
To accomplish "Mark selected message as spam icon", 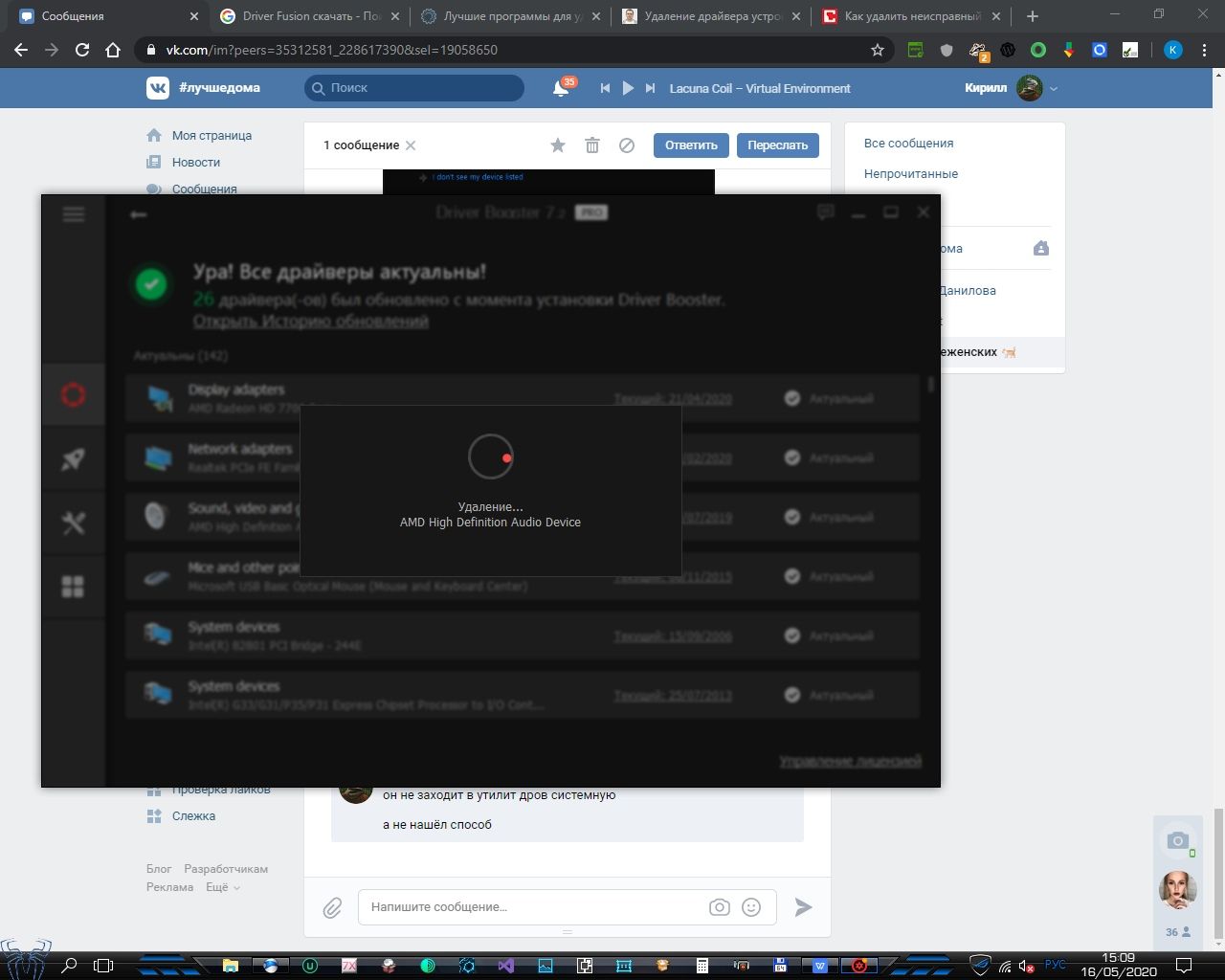I will [x=627, y=145].
